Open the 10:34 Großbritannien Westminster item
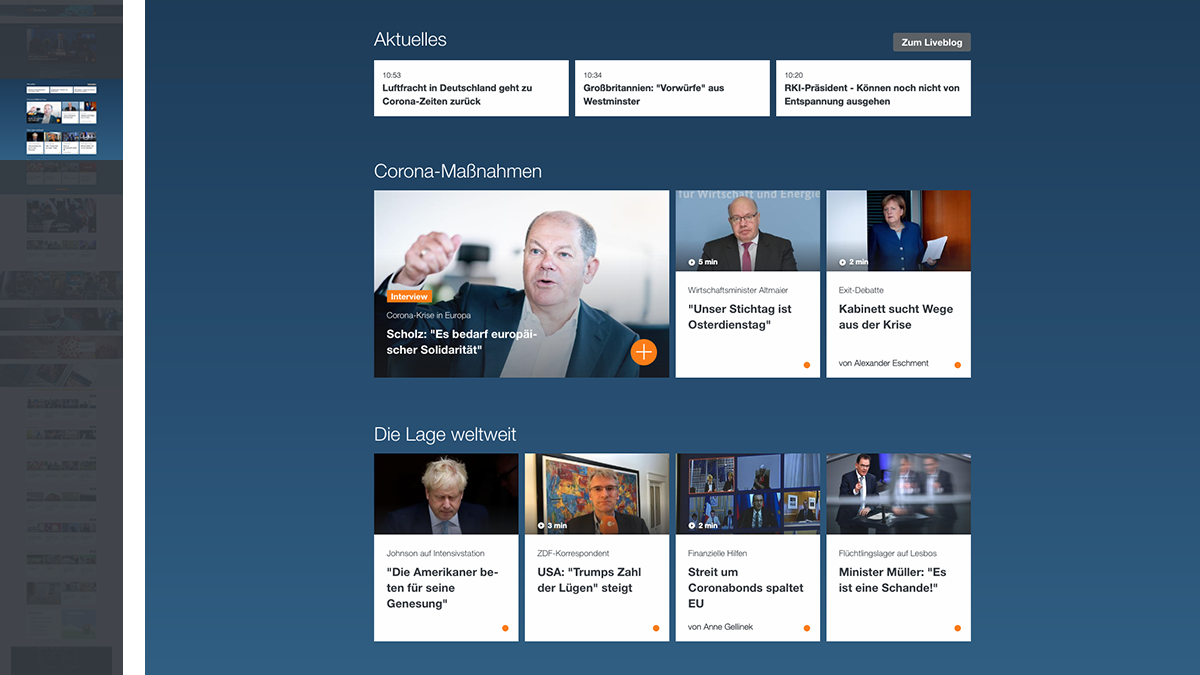The image size is (1200, 675). pos(672,89)
